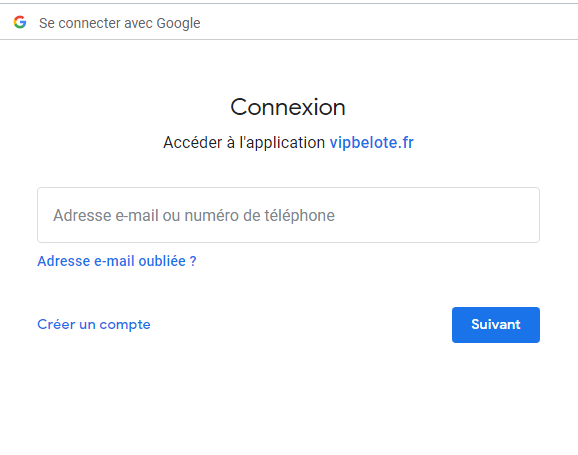Image resolution: width=578 pixels, height=455 pixels.
Task: Click the Se connecter avec Google header text
Action: coord(119,23)
